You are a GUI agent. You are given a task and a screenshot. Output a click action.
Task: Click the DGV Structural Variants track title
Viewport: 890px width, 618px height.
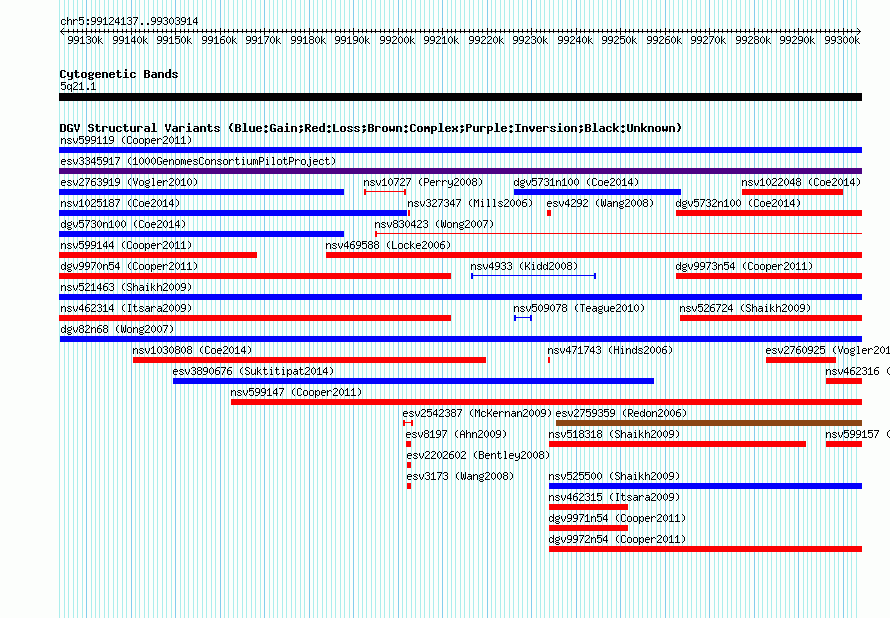coord(371,128)
